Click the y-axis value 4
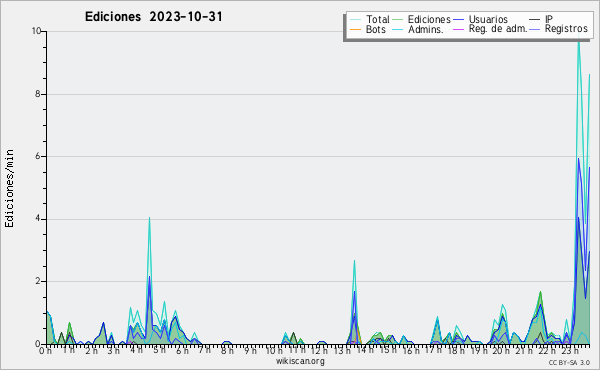The width and height of the screenshot is (600, 370). point(38,219)
